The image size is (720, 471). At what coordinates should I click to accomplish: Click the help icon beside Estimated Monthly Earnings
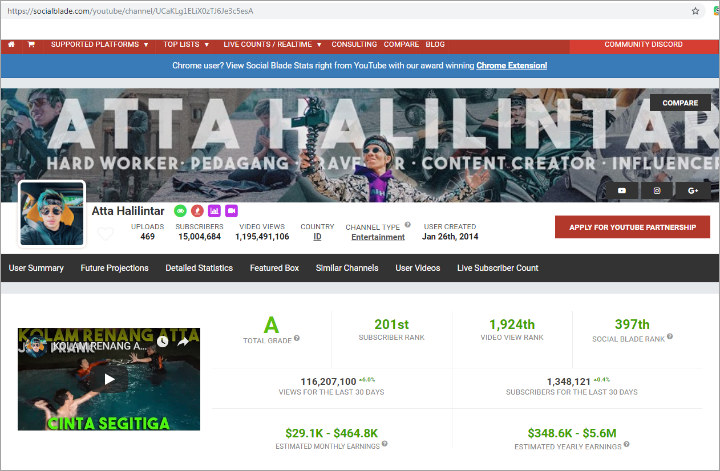coord(385,444)
